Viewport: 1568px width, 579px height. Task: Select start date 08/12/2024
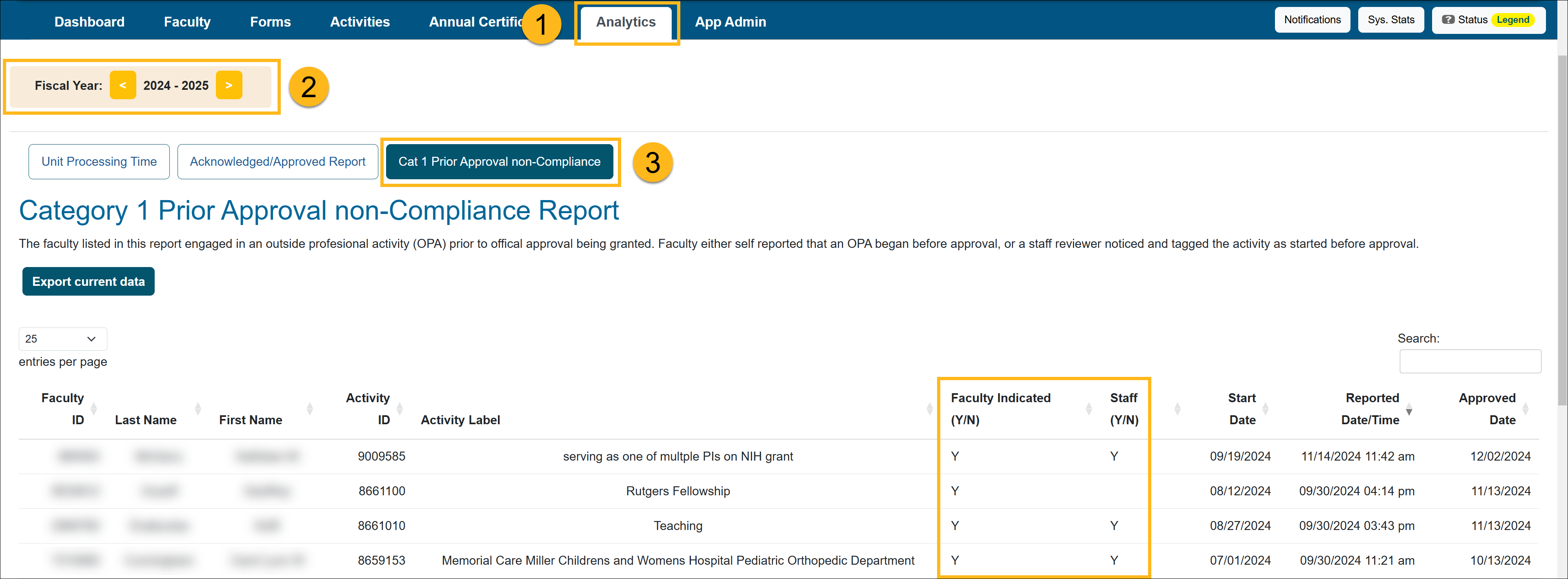[1240, 491]
